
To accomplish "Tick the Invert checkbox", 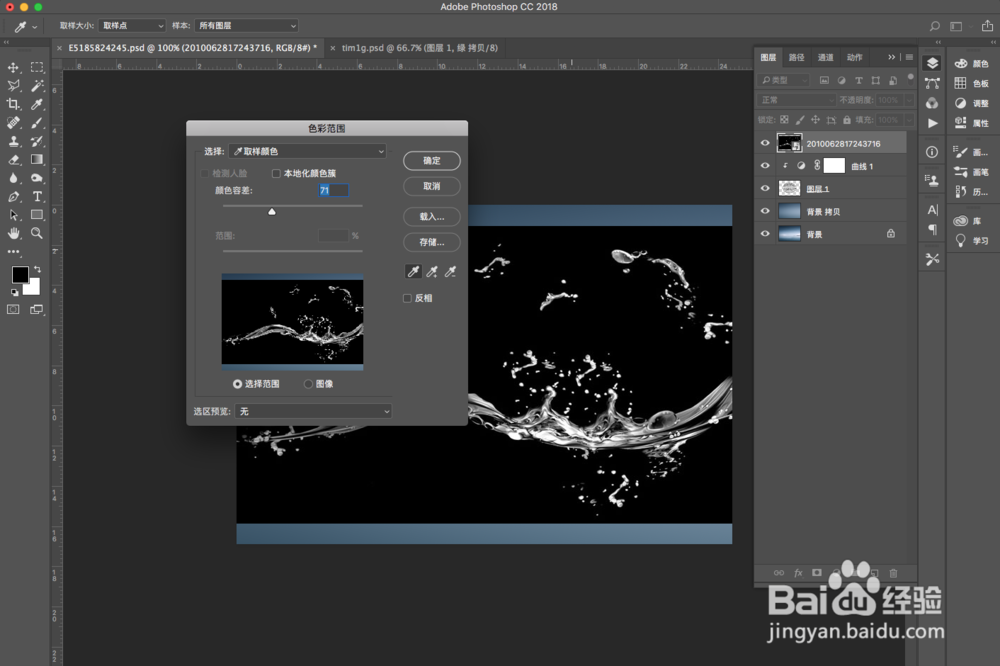I will (407, 298).
